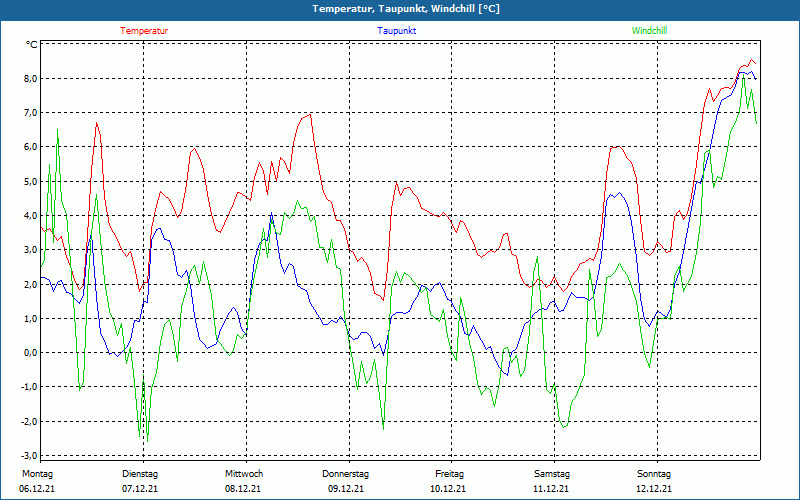Click the -1,0 y-axis value

coord(28,387)
